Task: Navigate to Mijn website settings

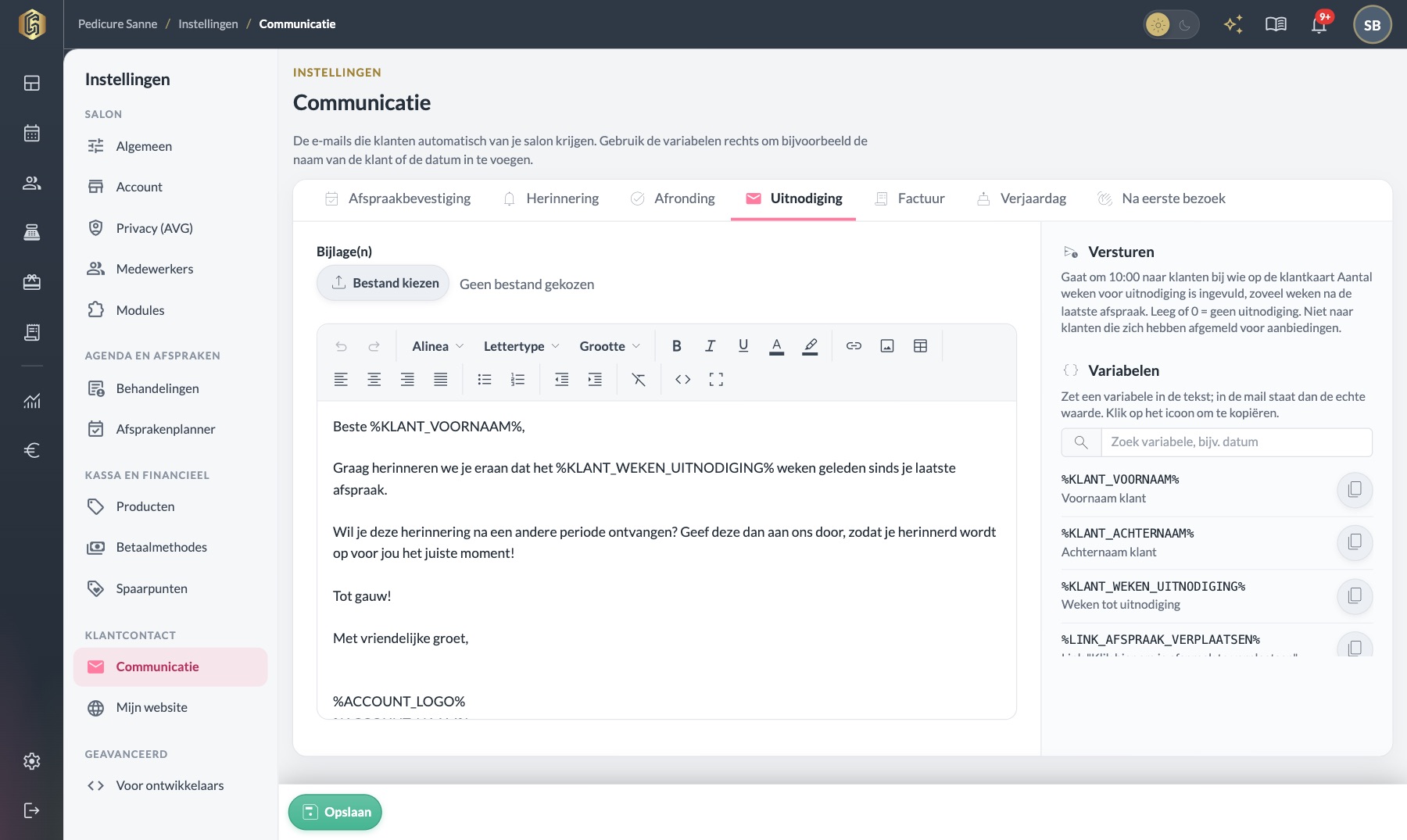Action: [x=170, y=707]
